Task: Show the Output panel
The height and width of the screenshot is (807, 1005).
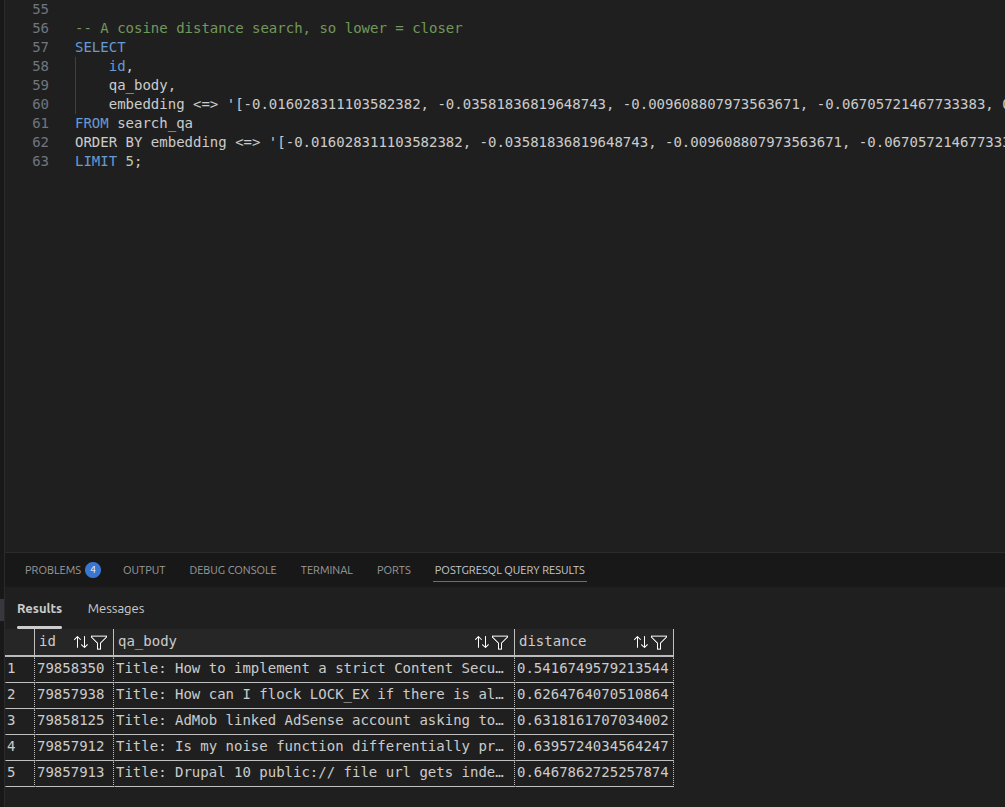Action: (144, 570)
